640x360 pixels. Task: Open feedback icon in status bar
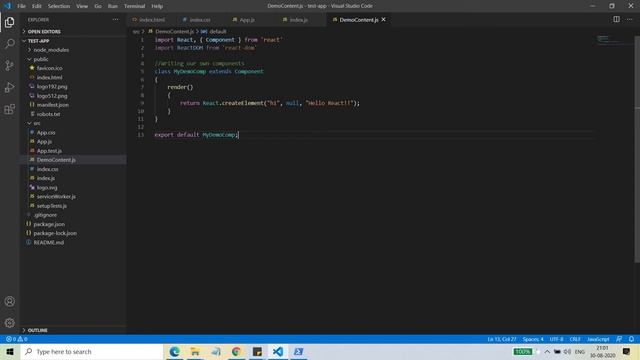(619, 339)
